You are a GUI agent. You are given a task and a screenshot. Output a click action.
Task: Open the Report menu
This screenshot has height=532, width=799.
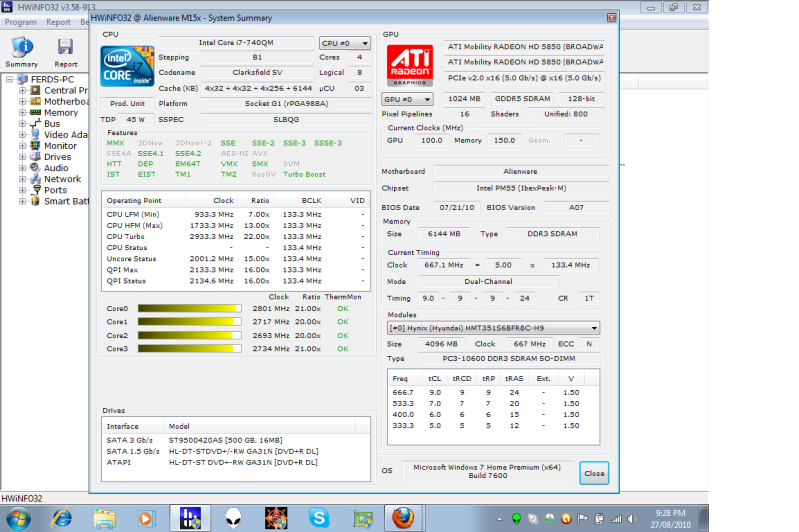(58, 22)
